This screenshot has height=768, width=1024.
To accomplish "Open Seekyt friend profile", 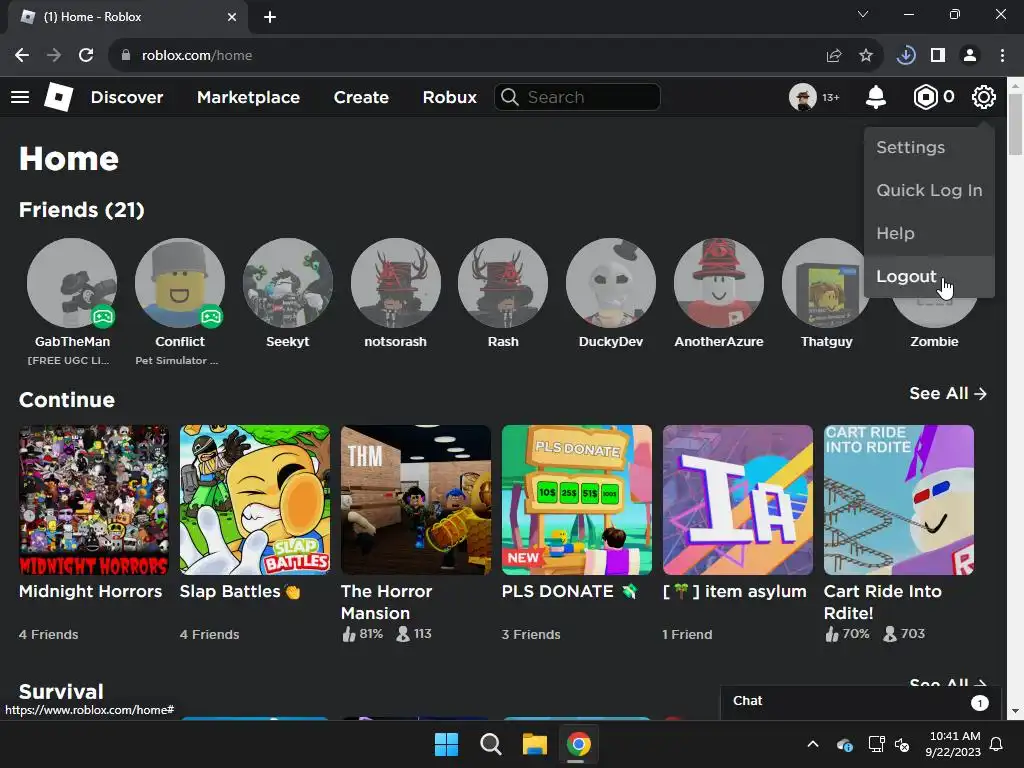I will (287, 283).
